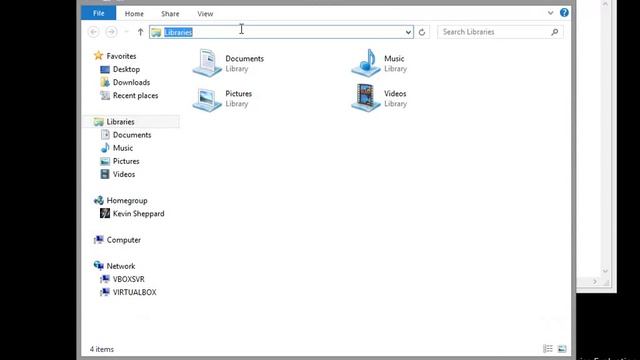Image resolution: width=640 pixels, height=360 pixels.
Task: Switch to Large icons view in status bar
Action: (x=562, y=349)
